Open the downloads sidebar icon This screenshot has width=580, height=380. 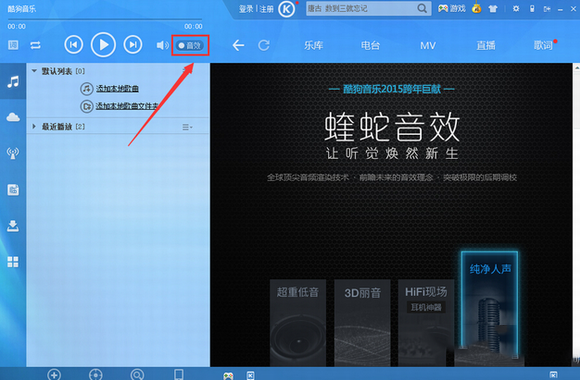pyautogui.click(x=13, y=226)
